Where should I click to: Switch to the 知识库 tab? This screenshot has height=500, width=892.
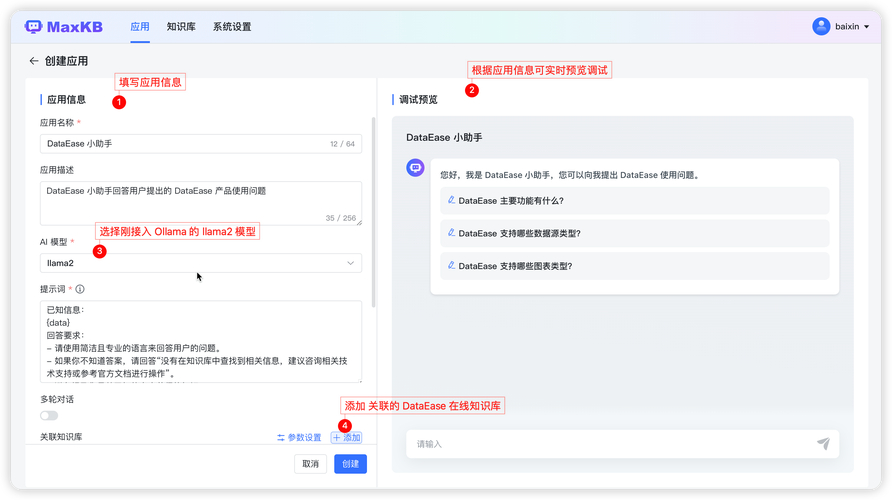pyautogui.click(x=181, y=27)
